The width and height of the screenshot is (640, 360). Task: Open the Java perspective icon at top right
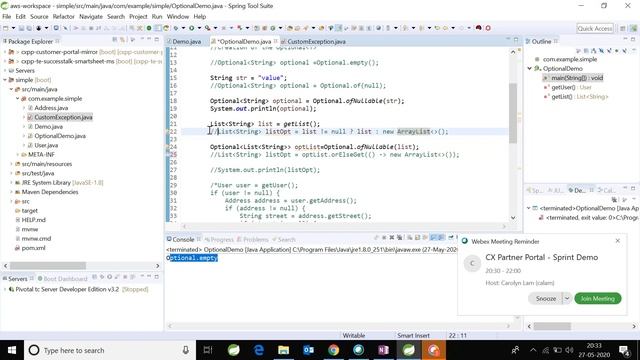click(x=623, y=28)
